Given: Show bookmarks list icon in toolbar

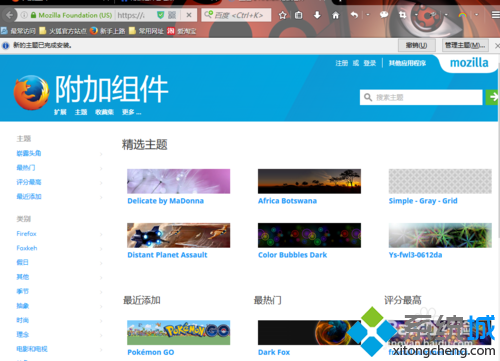Looking at the screenshot, I should pyautogui.click(x=299, y=15).
